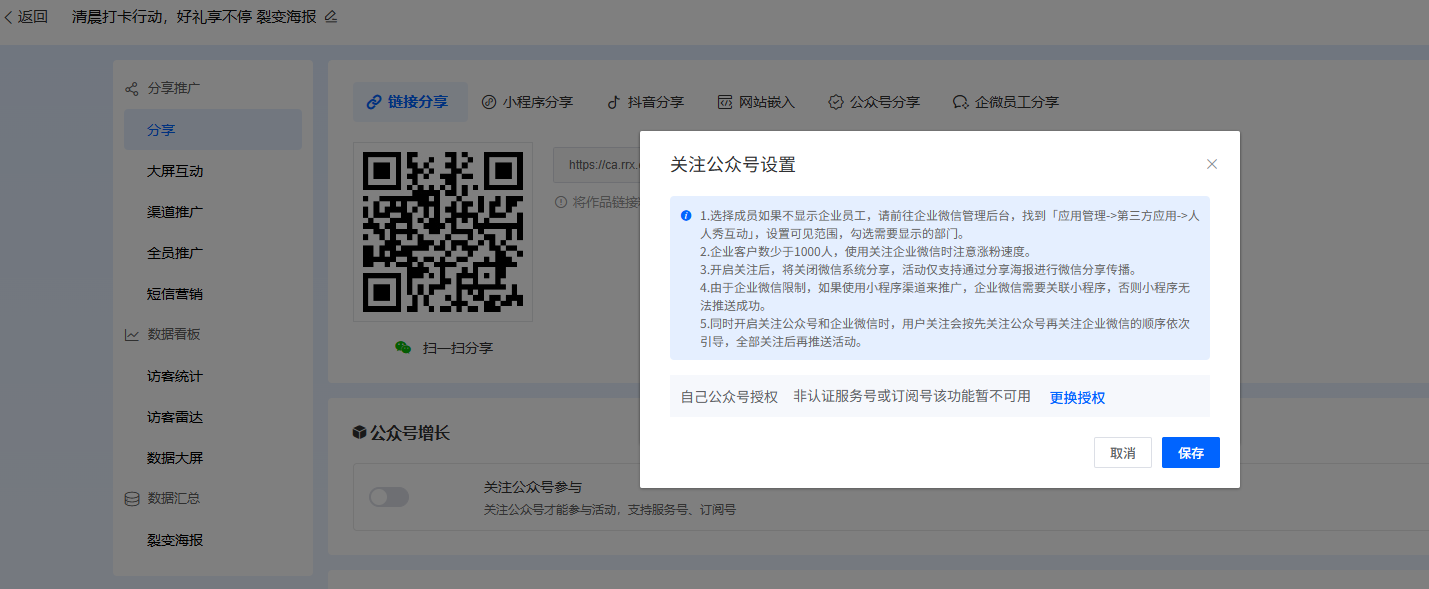Screen dimensions: 1429x589
Task: Switch to 链接分享 tab
Action: pyautogui.click(x=409, y=102)
